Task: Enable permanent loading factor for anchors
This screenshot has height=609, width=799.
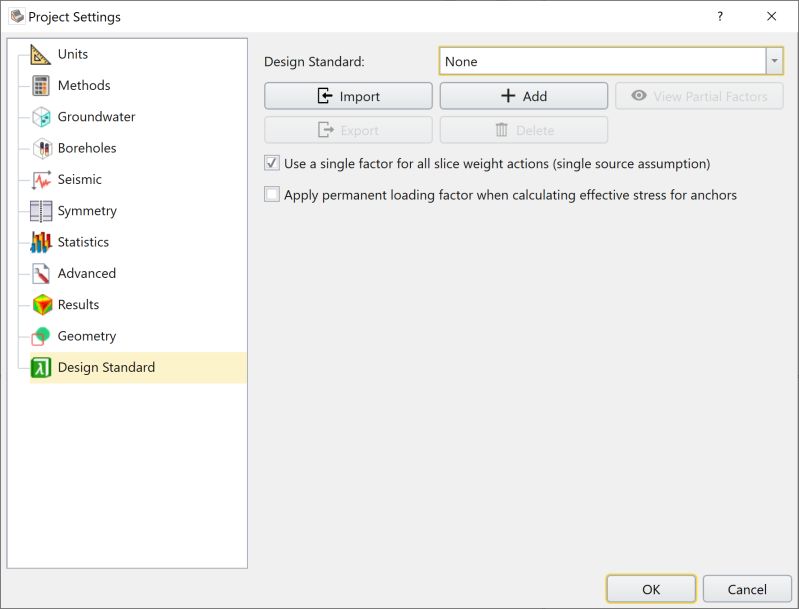Action: [272, 195]
